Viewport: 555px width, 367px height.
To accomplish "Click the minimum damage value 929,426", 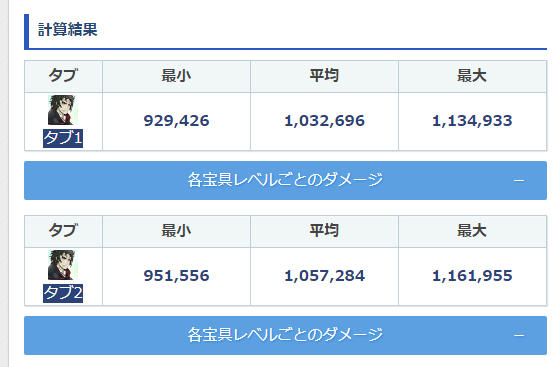I will pyautogui.click(x=176, y=121).
